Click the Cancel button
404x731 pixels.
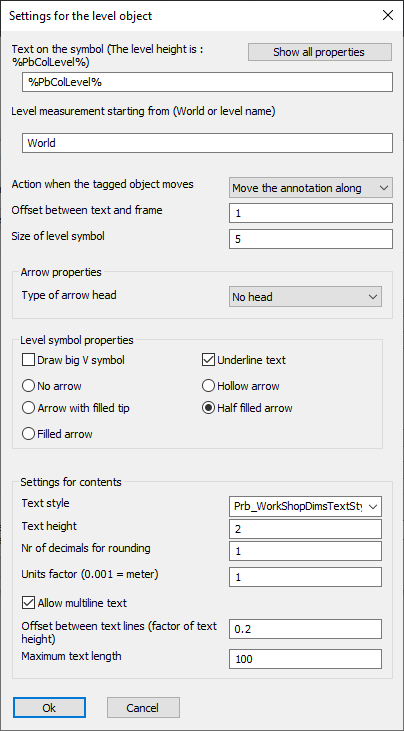(x=143, y=708)
